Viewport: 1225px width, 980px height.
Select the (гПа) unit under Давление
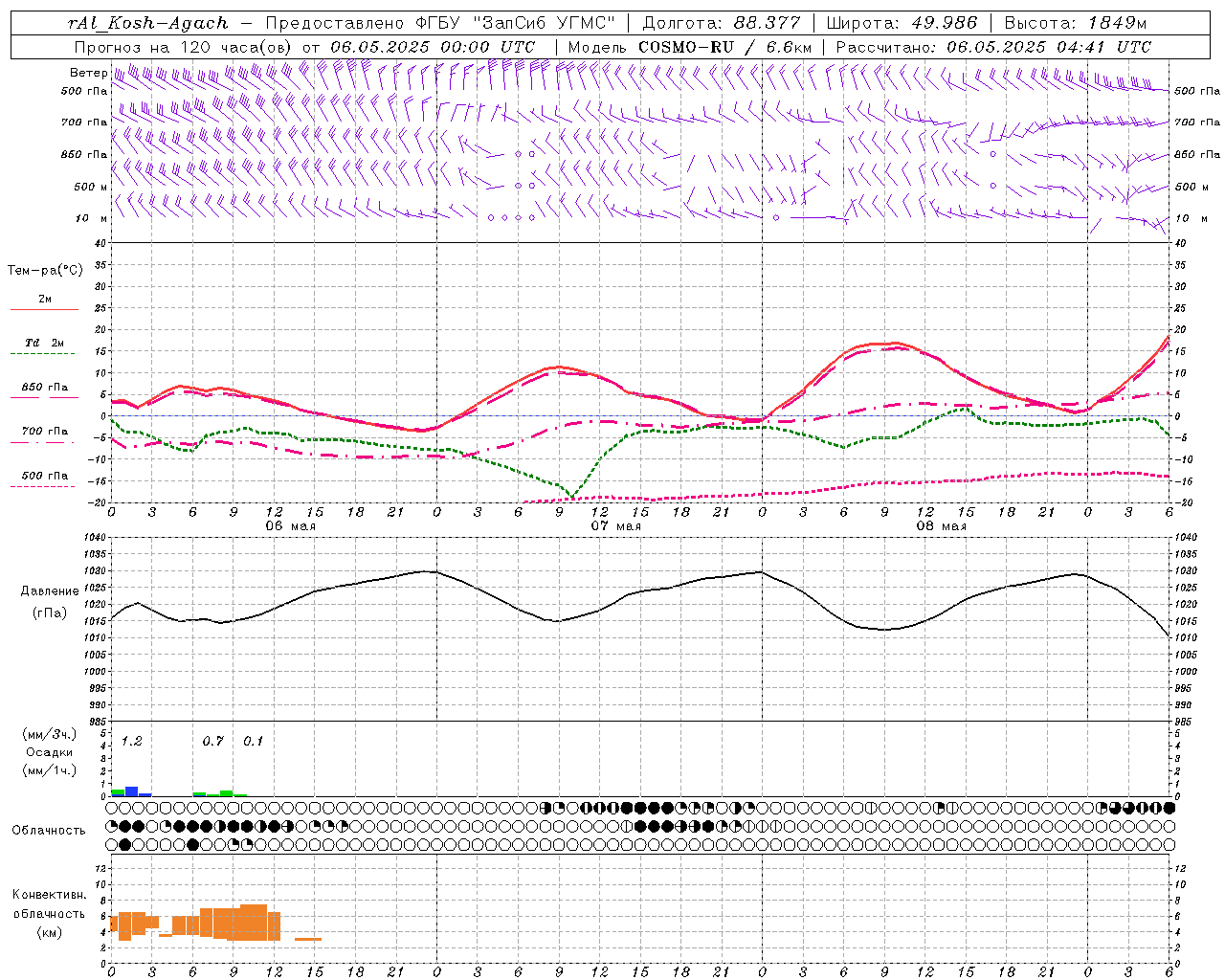pyautogui.click(x=50, y=612)
